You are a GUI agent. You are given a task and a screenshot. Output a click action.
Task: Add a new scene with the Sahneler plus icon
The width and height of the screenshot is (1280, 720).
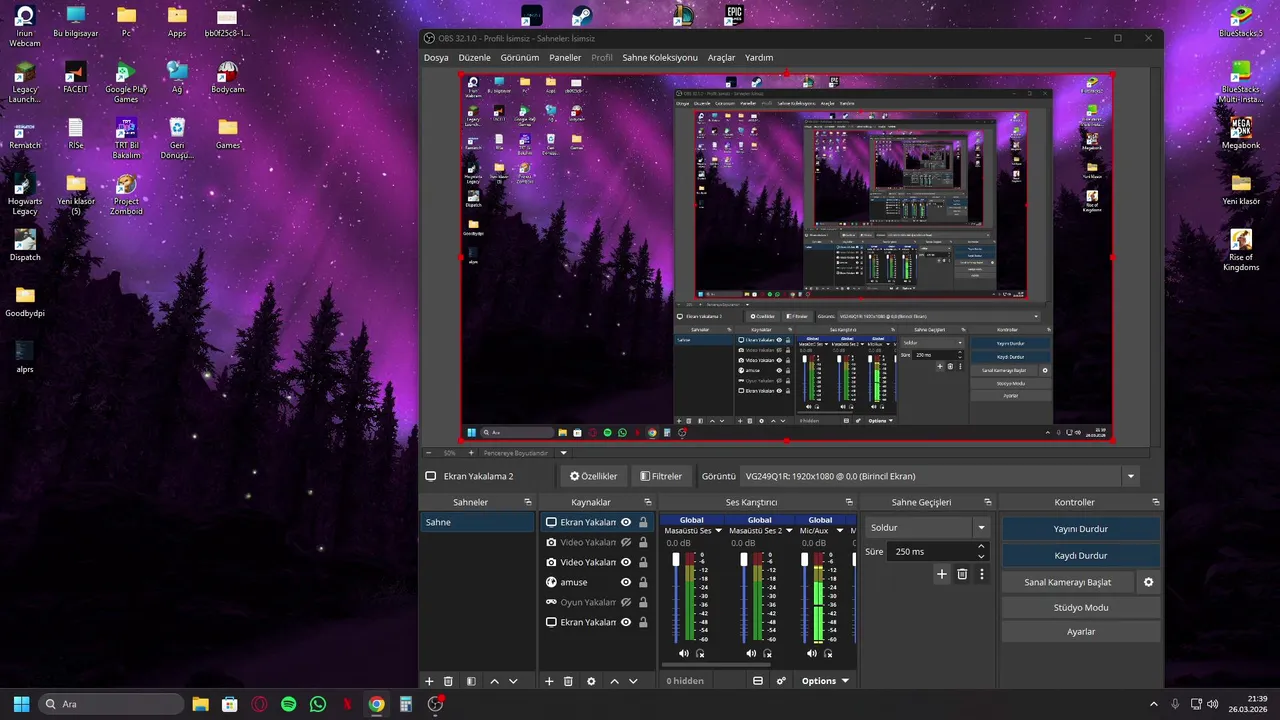click(x=429, y=681)
